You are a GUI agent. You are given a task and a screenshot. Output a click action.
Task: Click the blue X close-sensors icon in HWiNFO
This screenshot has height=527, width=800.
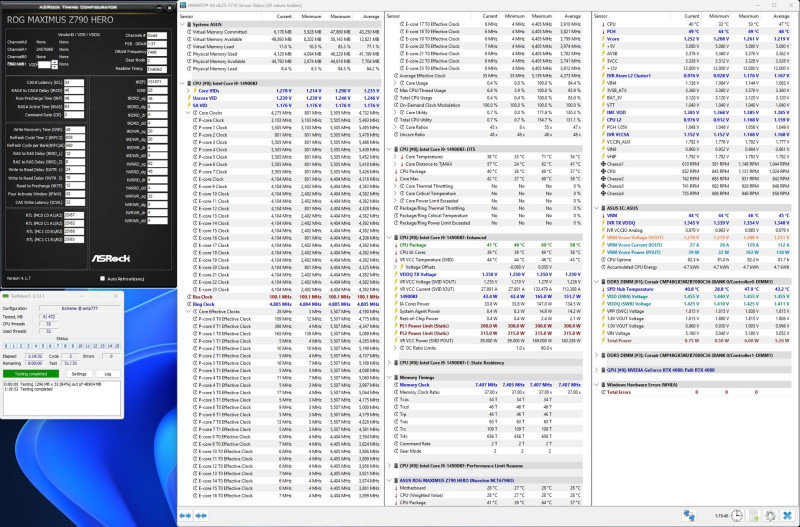click(788, 515)
